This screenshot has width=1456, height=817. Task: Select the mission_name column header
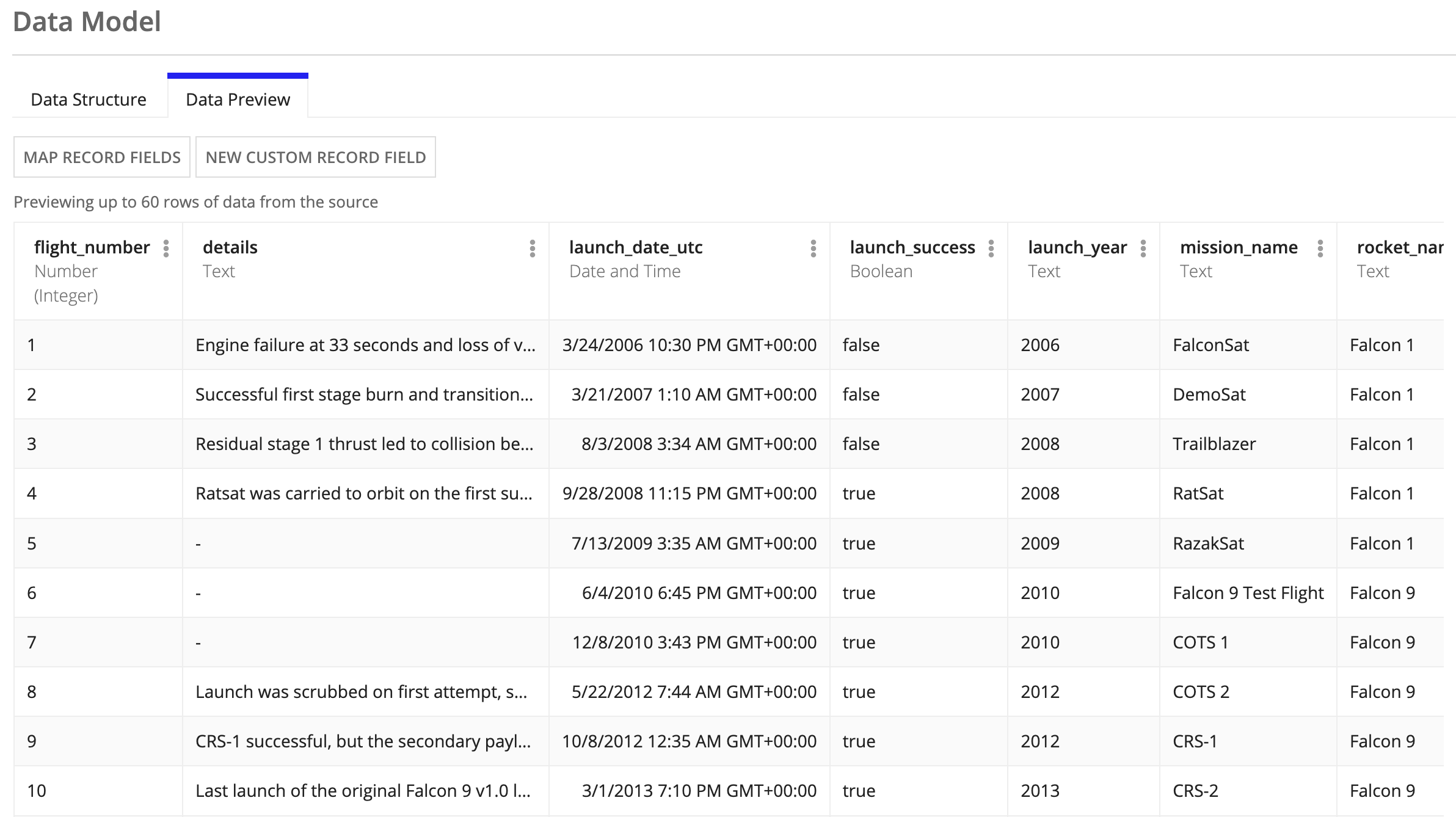tap(1248, 271)
